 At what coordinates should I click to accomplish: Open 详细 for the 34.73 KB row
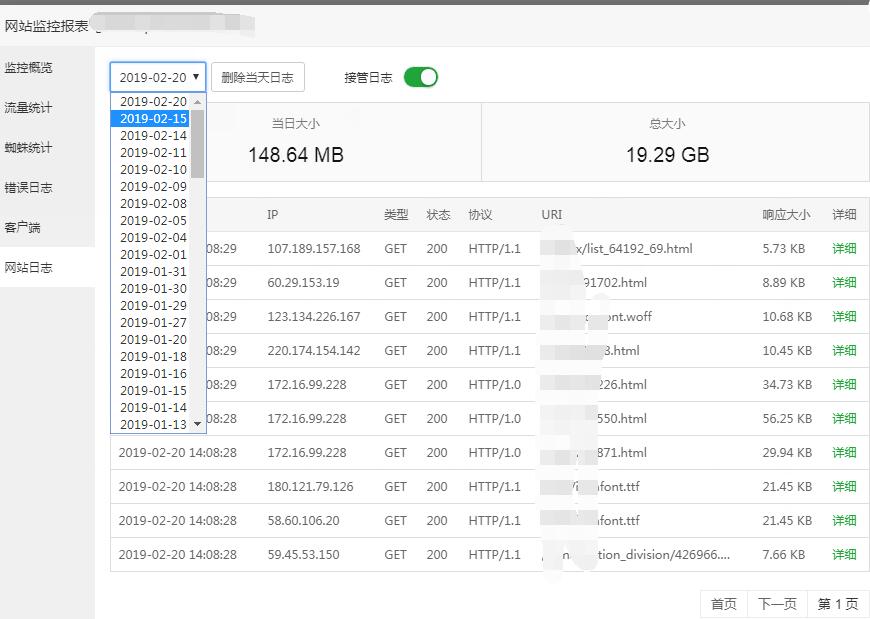(844, 384)
